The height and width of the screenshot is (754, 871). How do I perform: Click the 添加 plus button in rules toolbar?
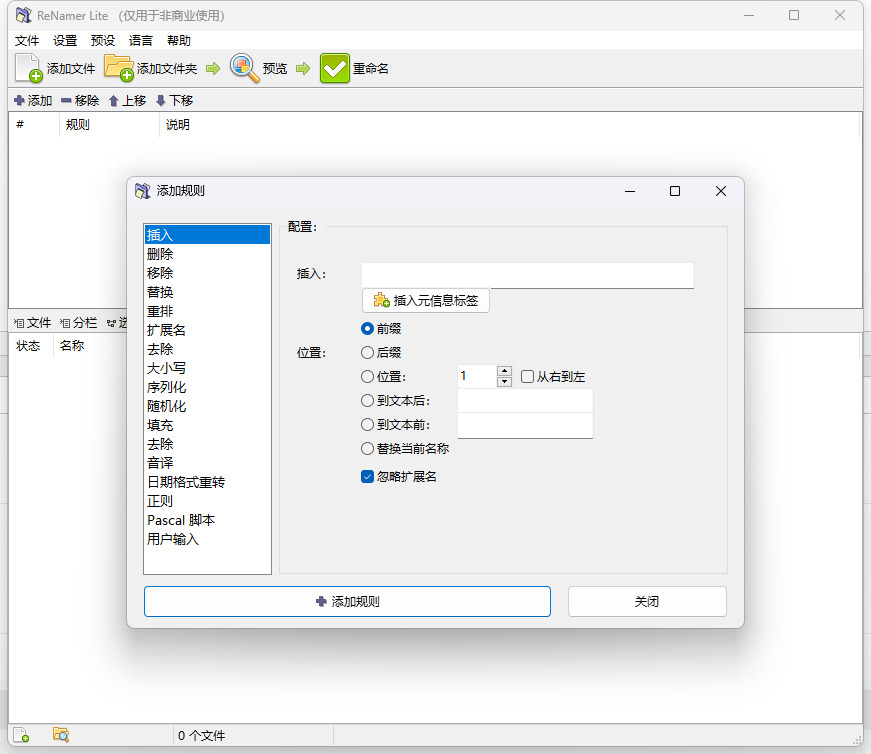click(x=33, y=101)
